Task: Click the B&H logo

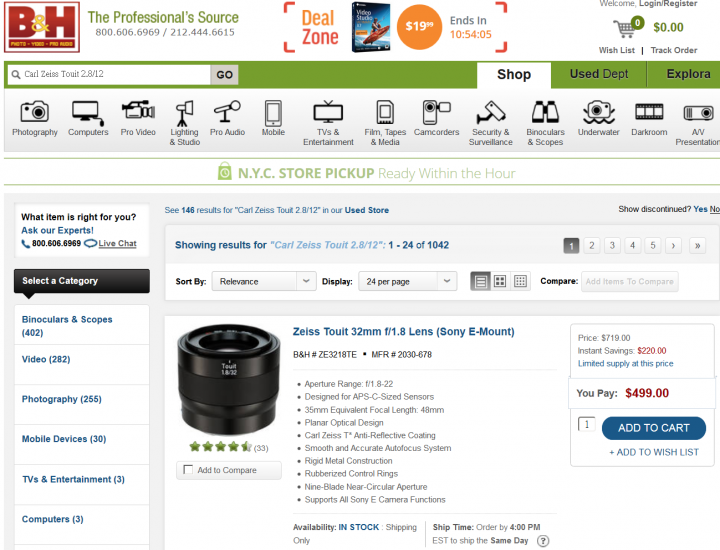Action: click(x=42, y=27)
